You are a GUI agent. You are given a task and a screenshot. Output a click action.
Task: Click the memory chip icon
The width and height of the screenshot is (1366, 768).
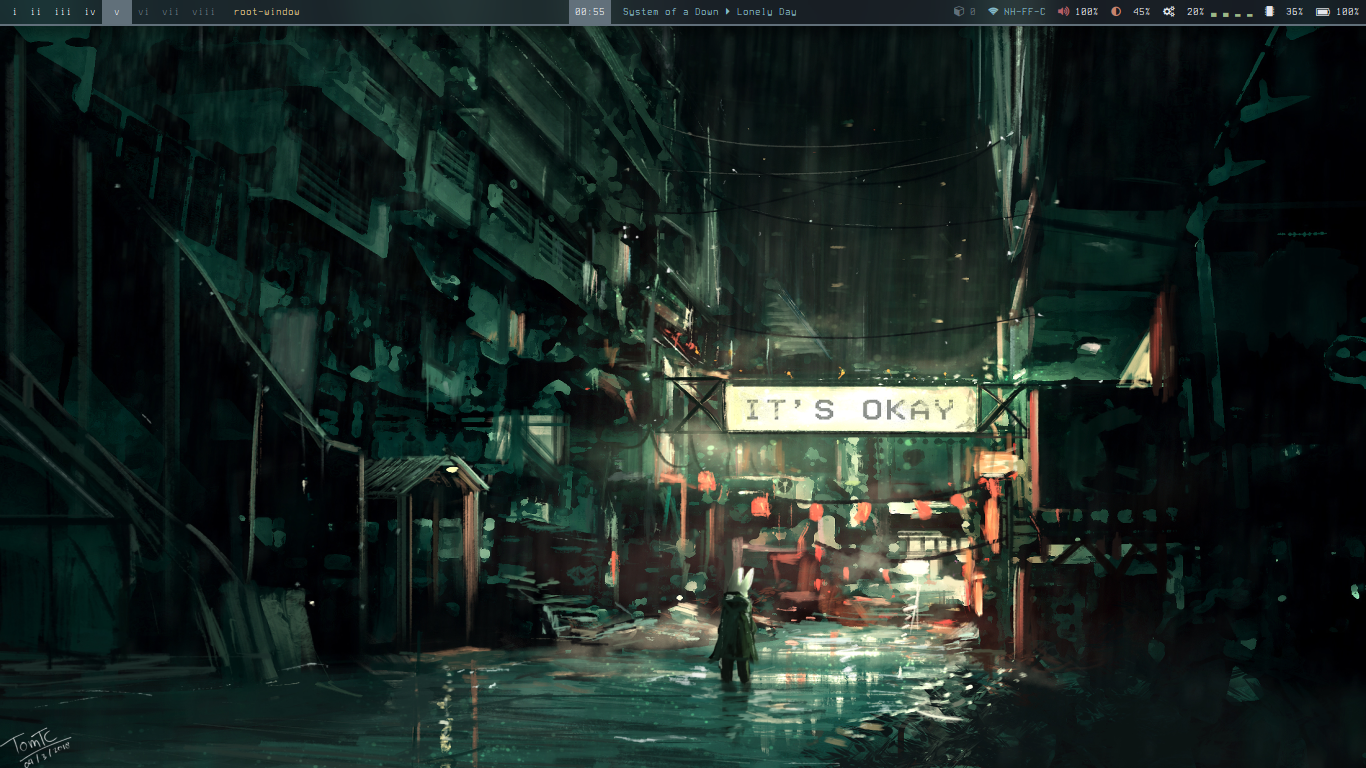point(1269,12)
